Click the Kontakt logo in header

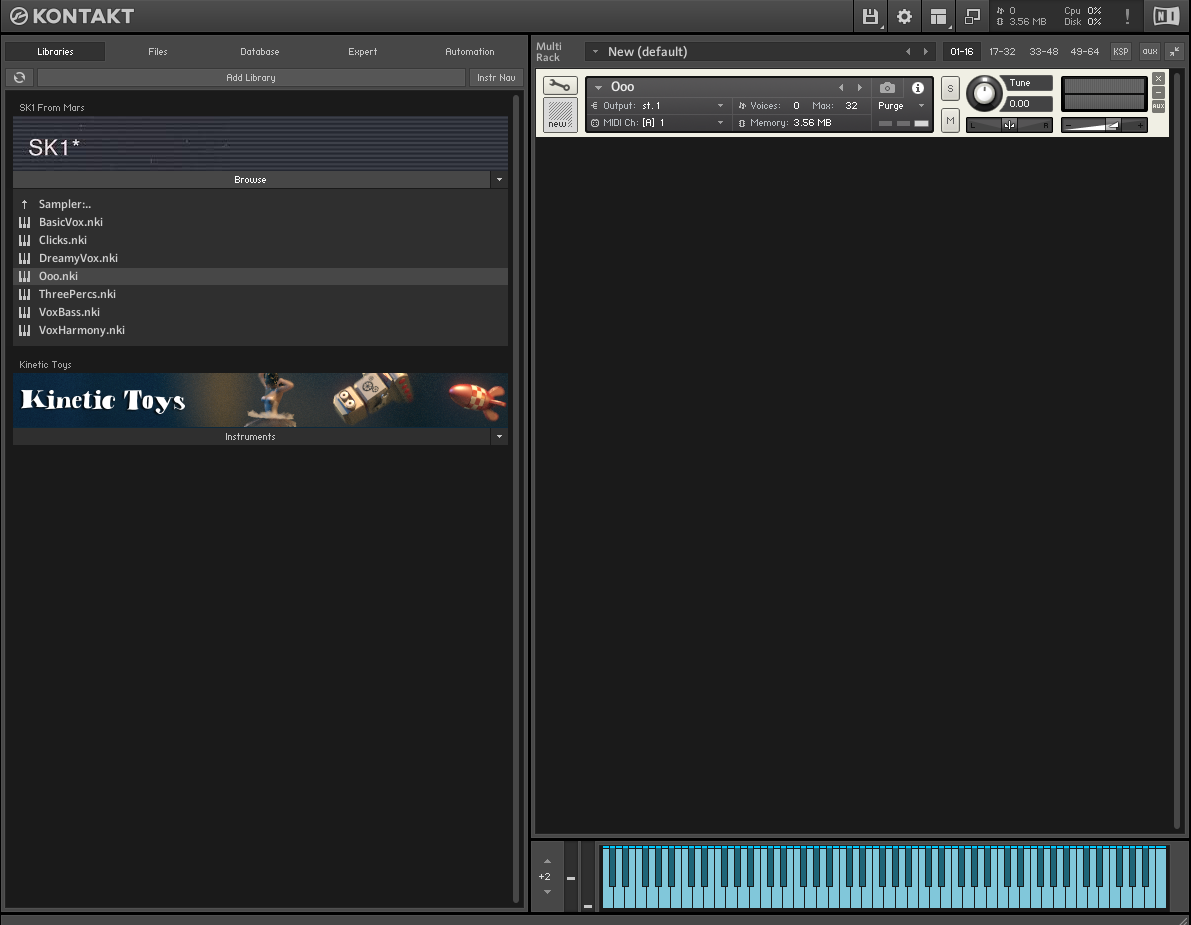(72, 16)
